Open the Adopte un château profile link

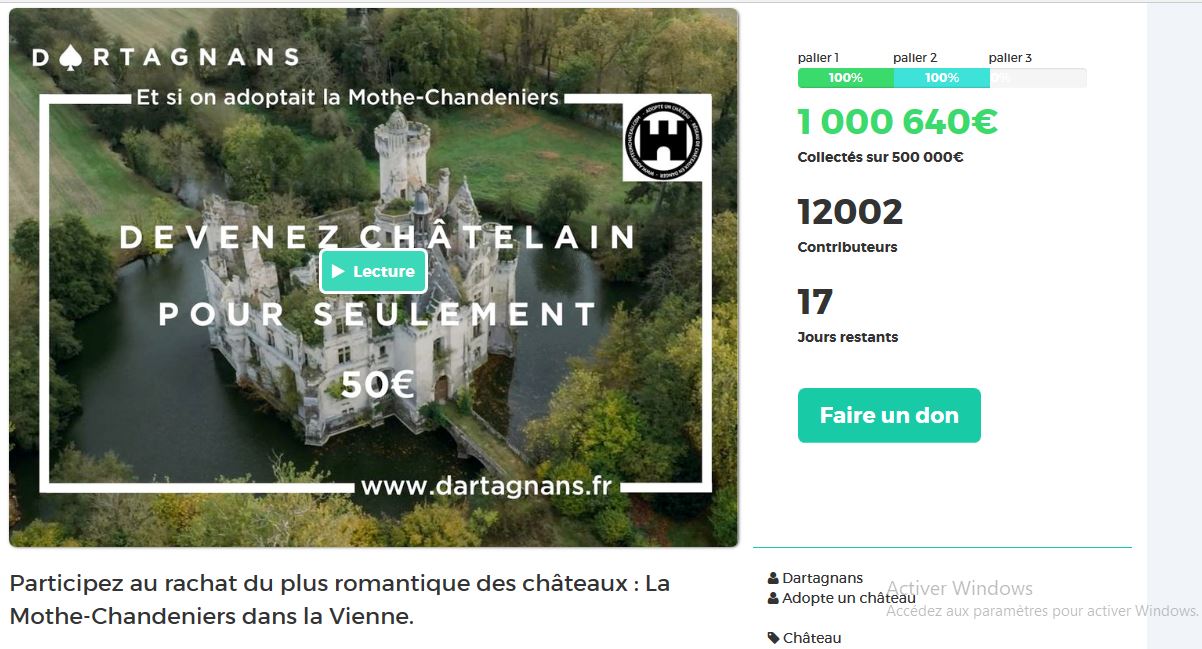[848, 598]
